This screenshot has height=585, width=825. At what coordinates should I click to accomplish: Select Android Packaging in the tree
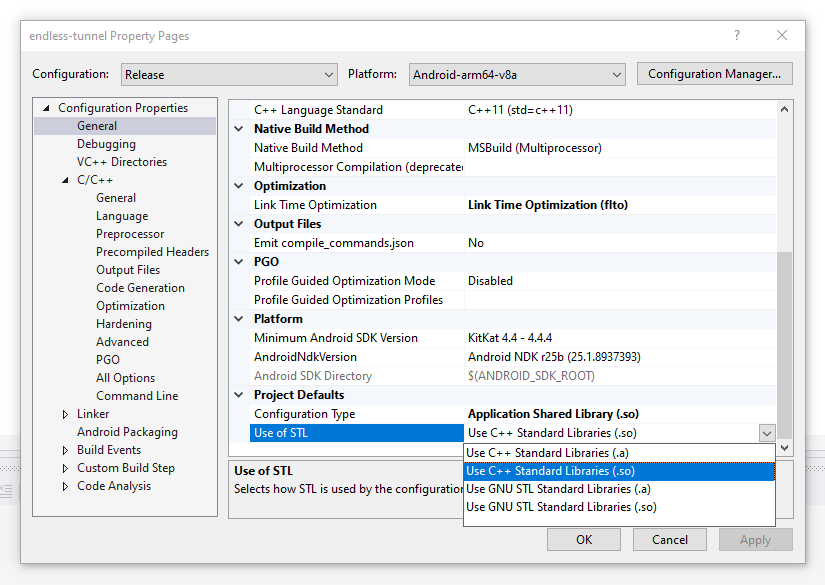click(x=127, y=432)
